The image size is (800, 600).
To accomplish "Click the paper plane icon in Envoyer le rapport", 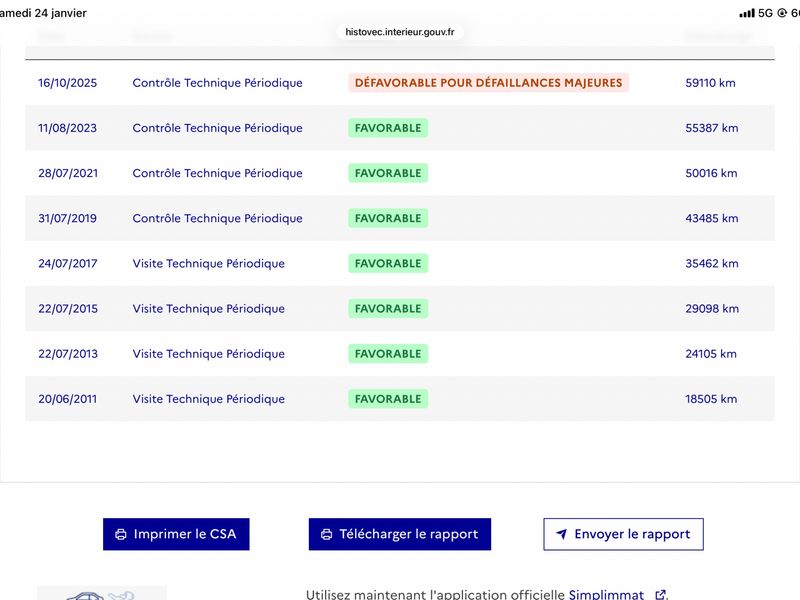I will 561,534.
